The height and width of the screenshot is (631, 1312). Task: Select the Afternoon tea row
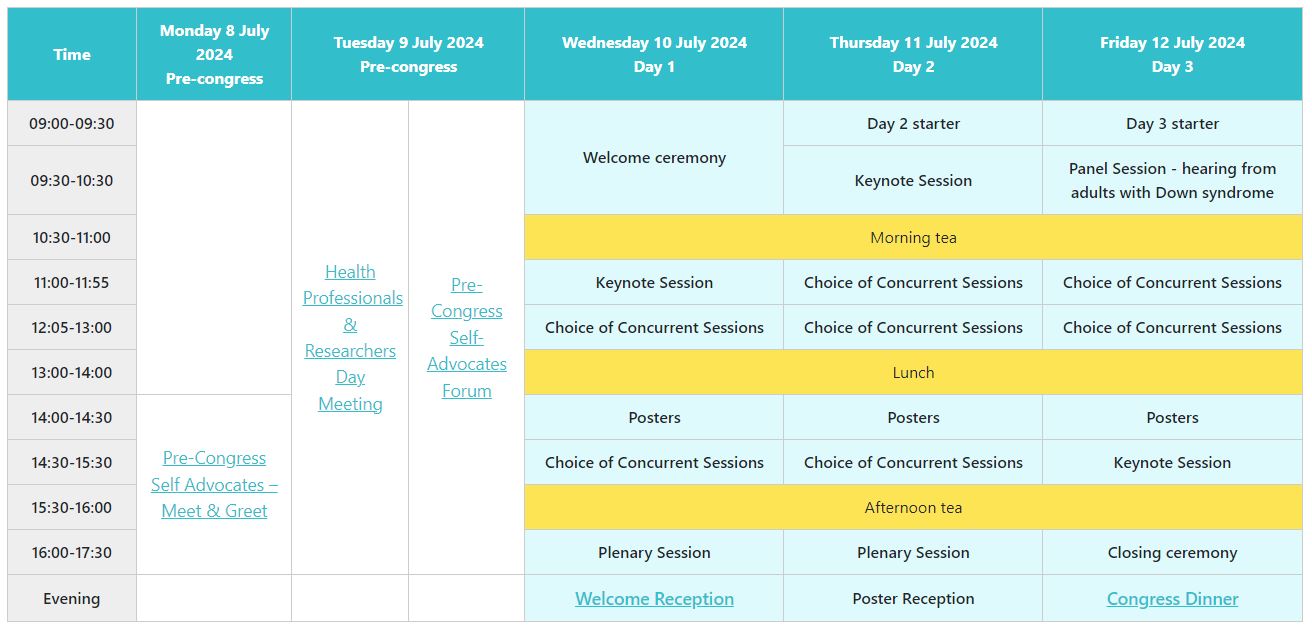pos(913,508)
